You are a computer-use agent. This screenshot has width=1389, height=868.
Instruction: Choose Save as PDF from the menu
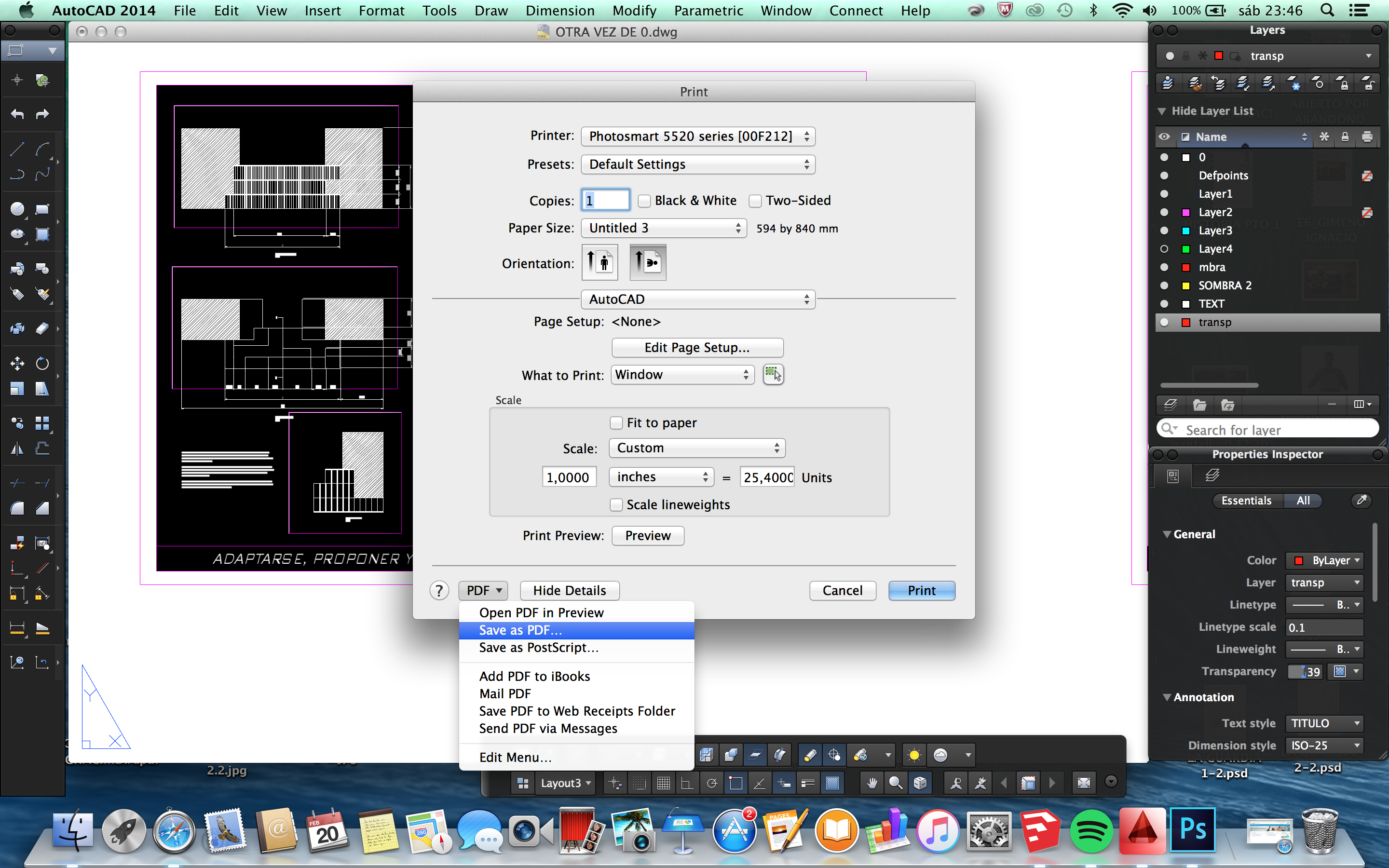pyautogui.click(x=519, y=630)
